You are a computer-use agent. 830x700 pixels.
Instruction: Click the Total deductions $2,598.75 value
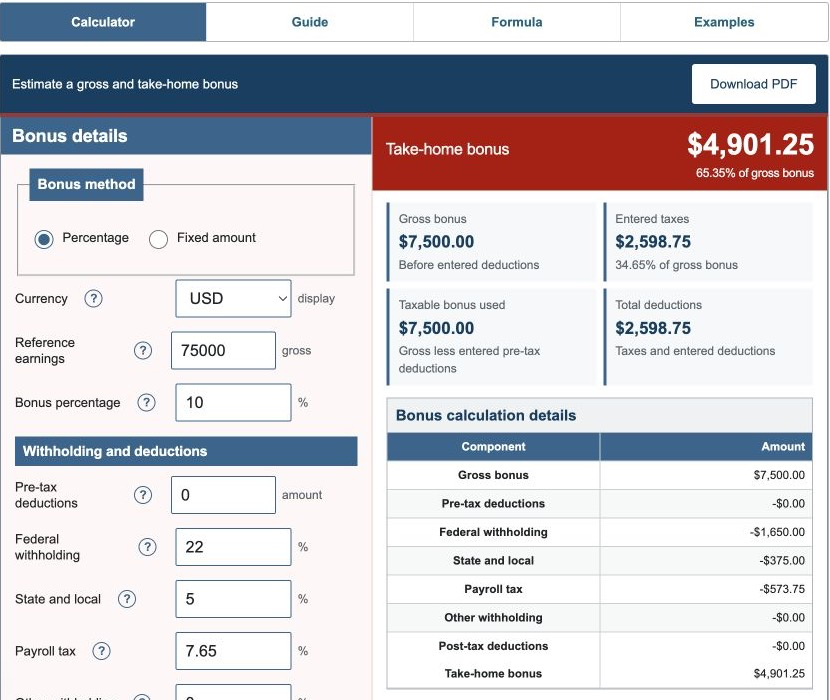click(x=653, y=328)
